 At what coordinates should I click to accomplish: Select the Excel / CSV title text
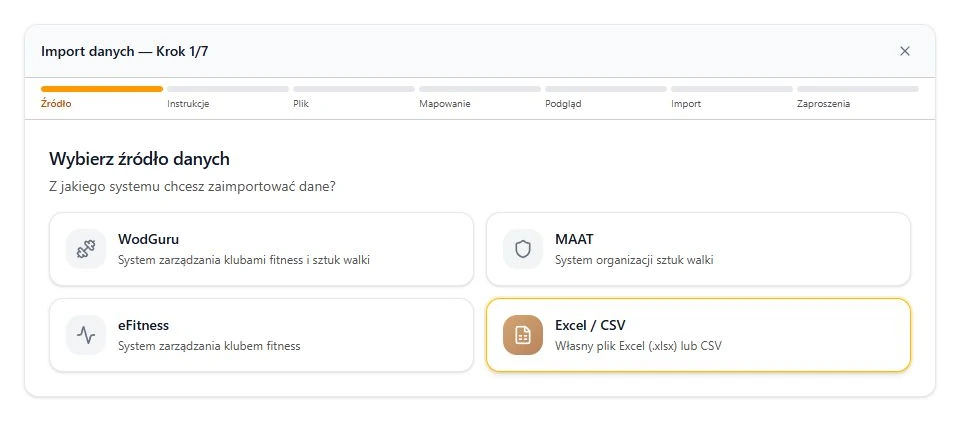coord(590,325)
